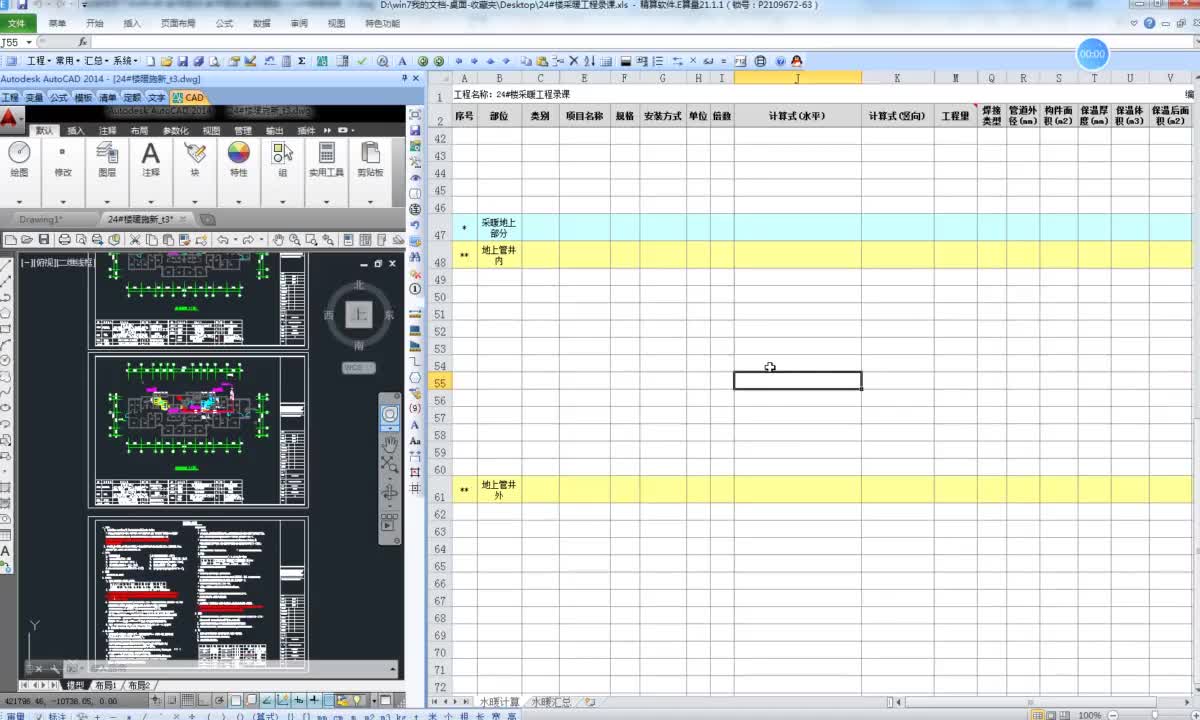Click the green checkmark toolbar icon

point(362,61)
